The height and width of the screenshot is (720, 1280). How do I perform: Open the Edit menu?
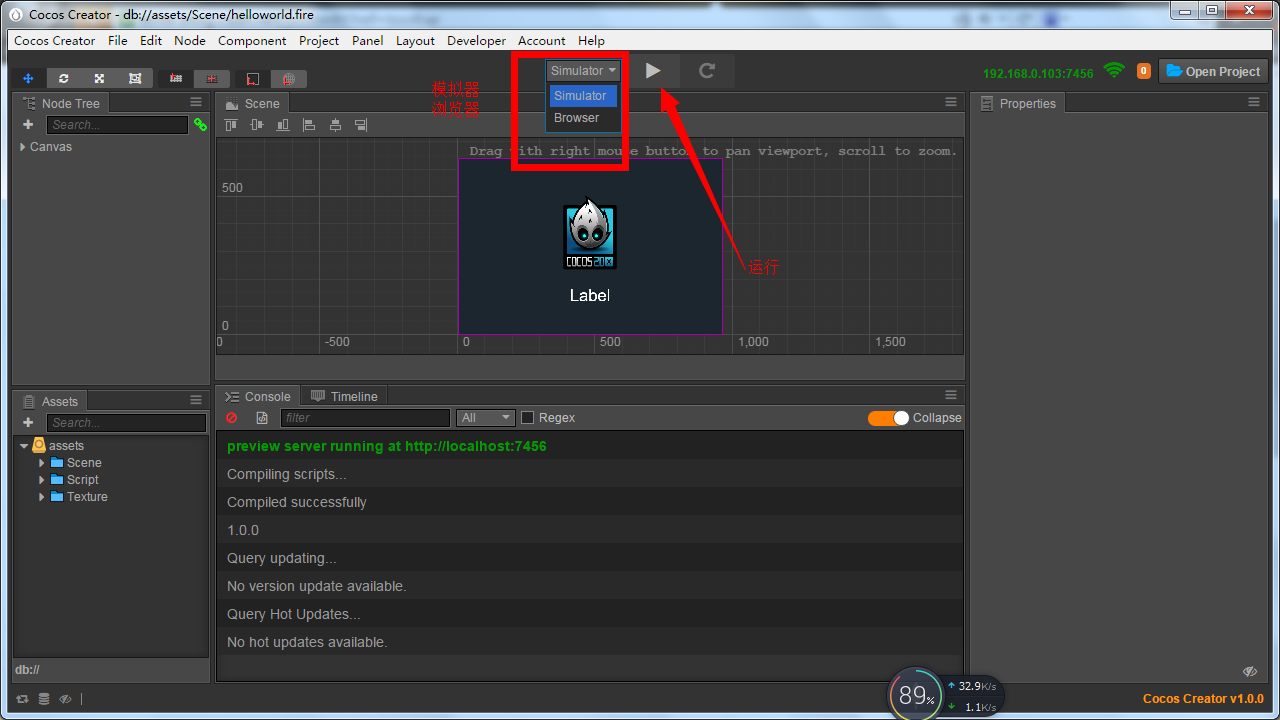pyautogui.click(x=151, y=41)
